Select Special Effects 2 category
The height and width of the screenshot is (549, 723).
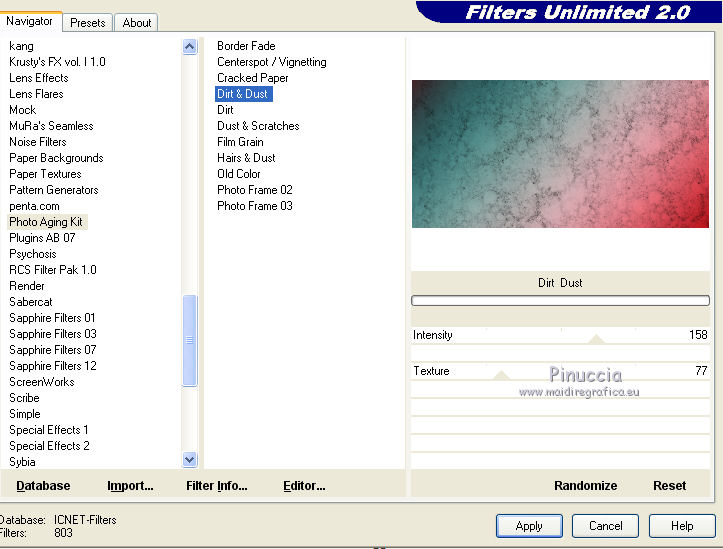[49, 446]
